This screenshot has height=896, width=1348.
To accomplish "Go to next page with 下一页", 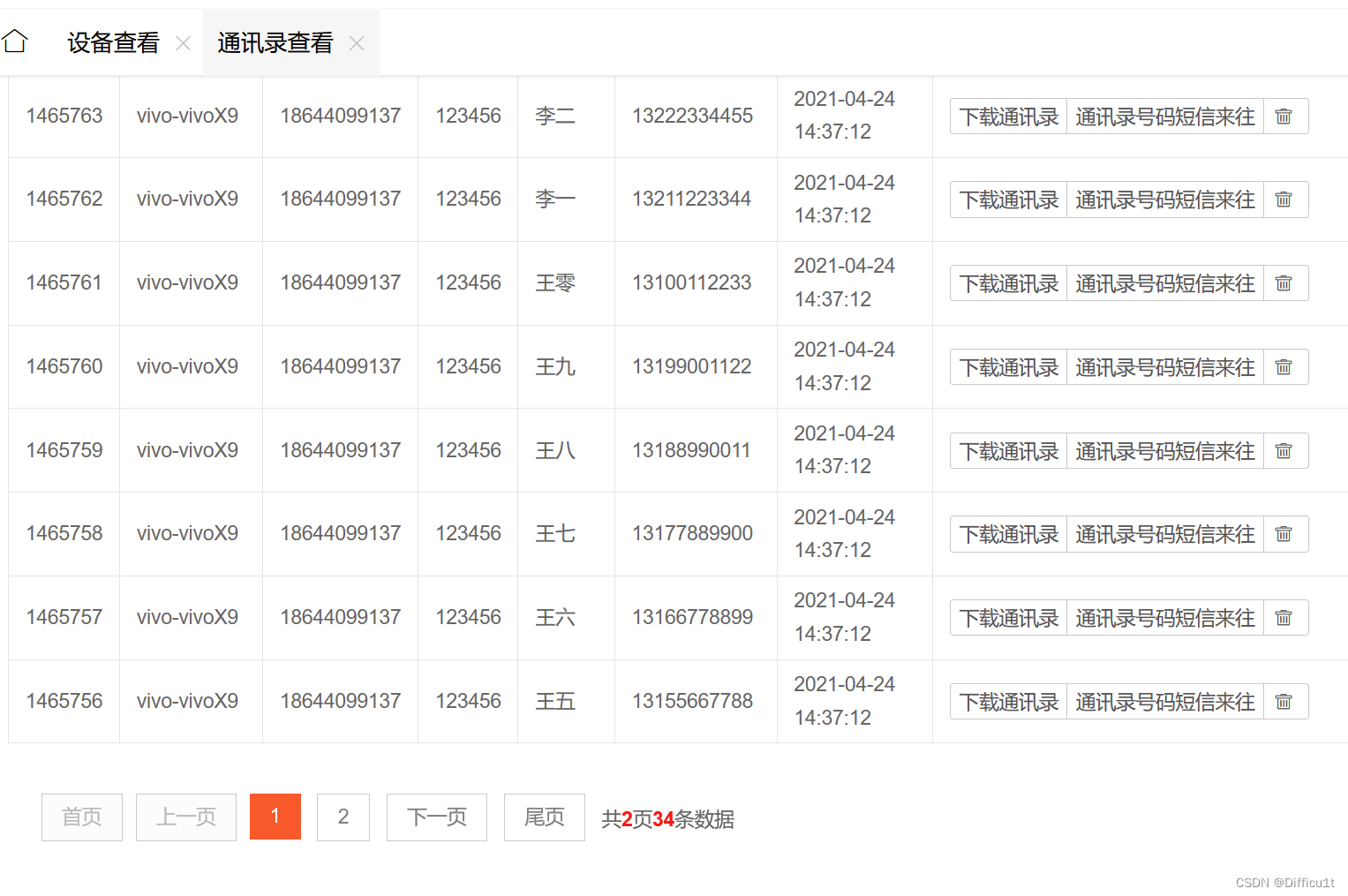I will [x=437, y=817].
